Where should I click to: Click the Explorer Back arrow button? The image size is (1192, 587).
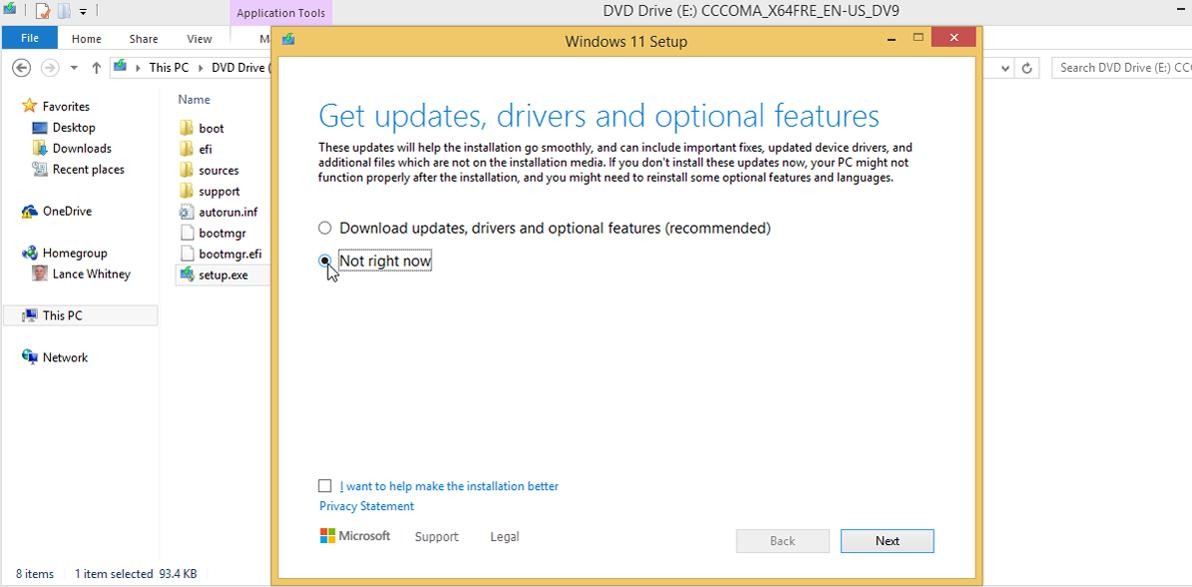tap(21, 68)
